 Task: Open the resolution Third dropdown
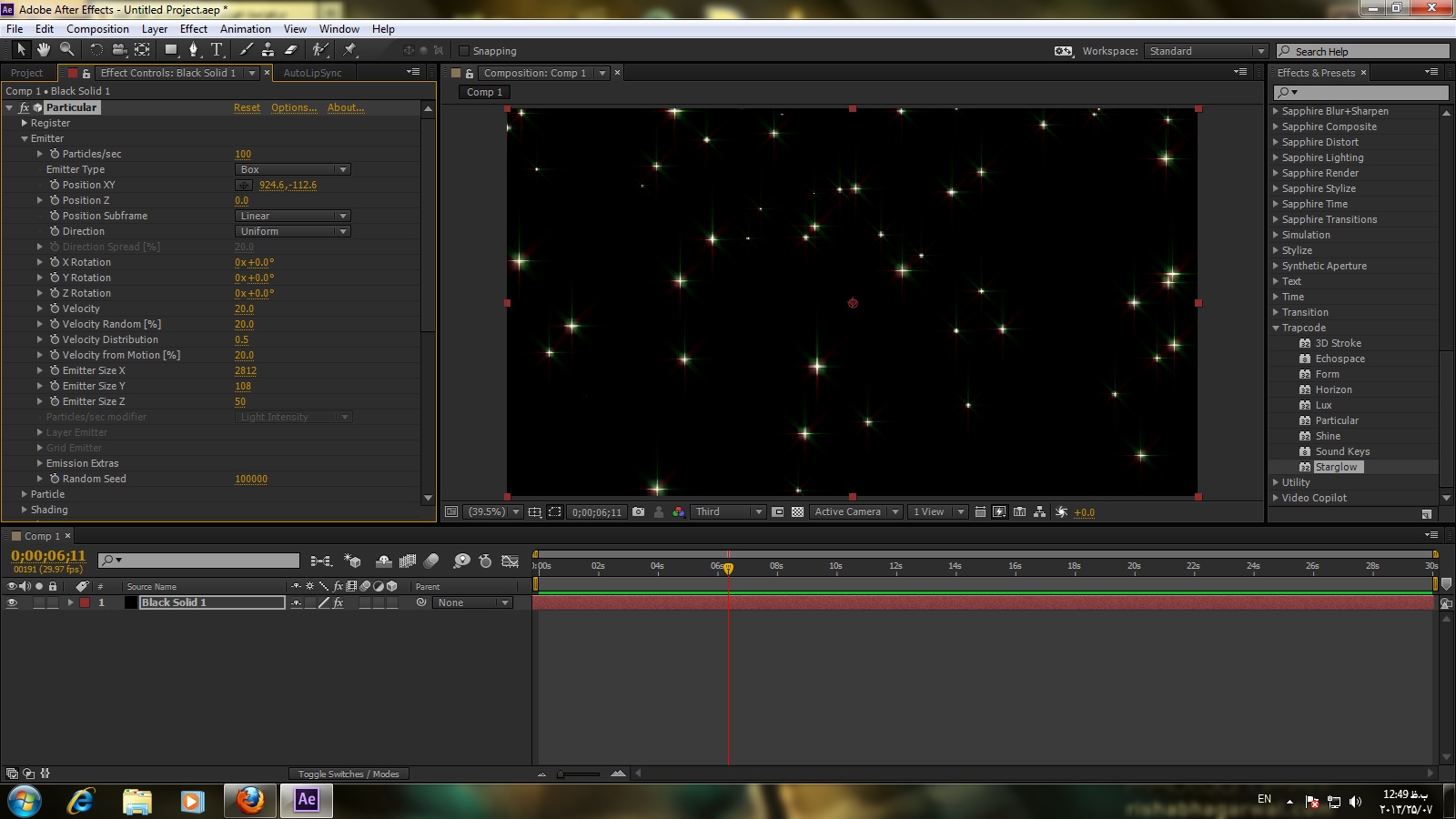(728, 512)
